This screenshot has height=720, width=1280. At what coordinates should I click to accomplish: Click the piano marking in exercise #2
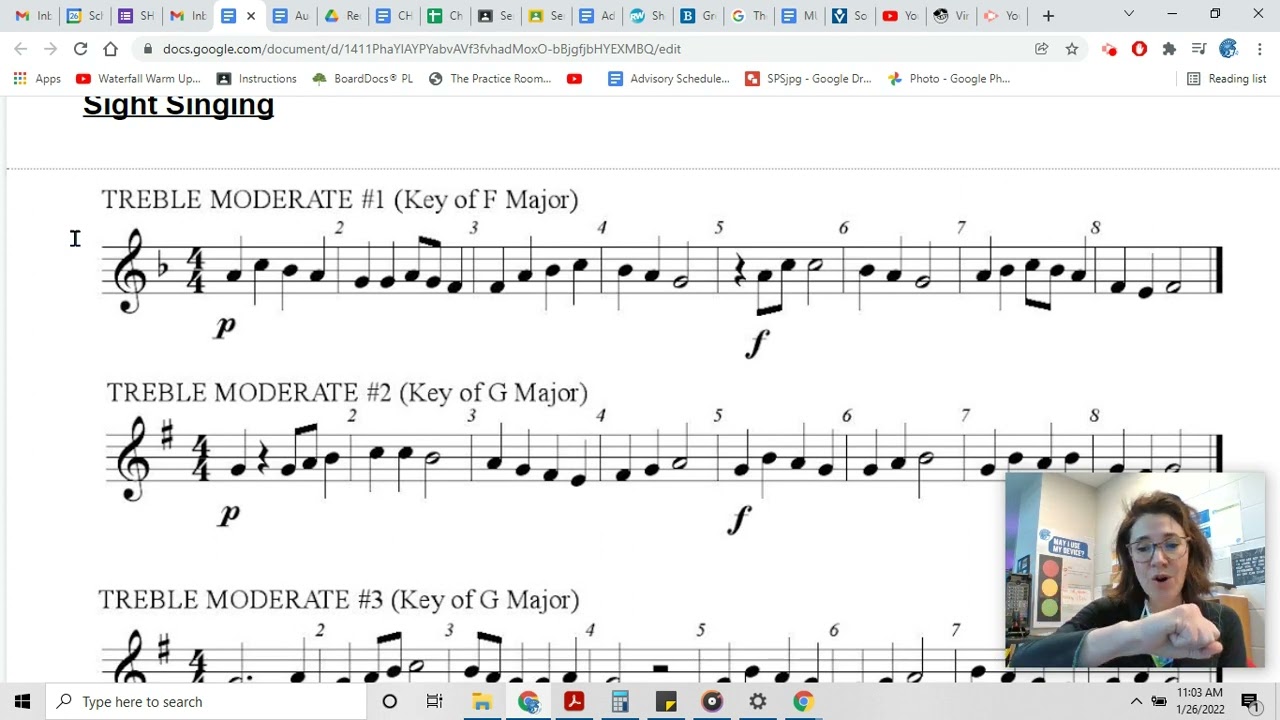(x=228, y=514)
